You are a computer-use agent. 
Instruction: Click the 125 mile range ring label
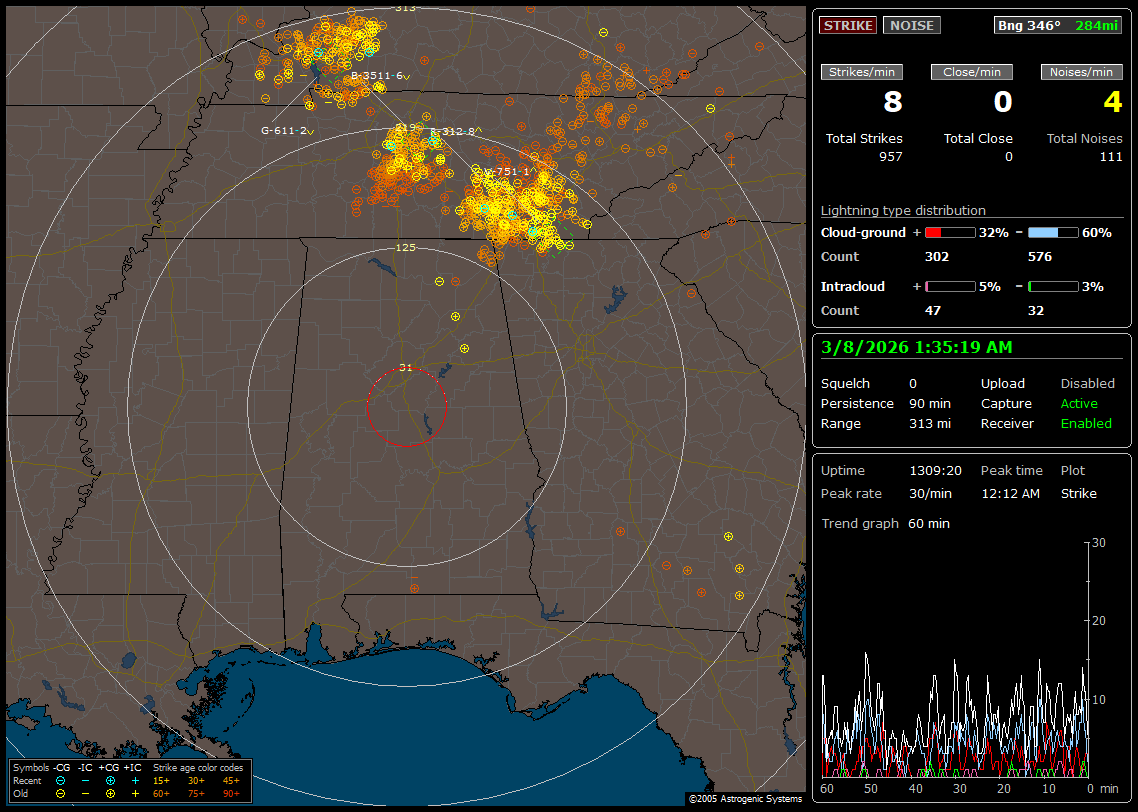point(405,248)
